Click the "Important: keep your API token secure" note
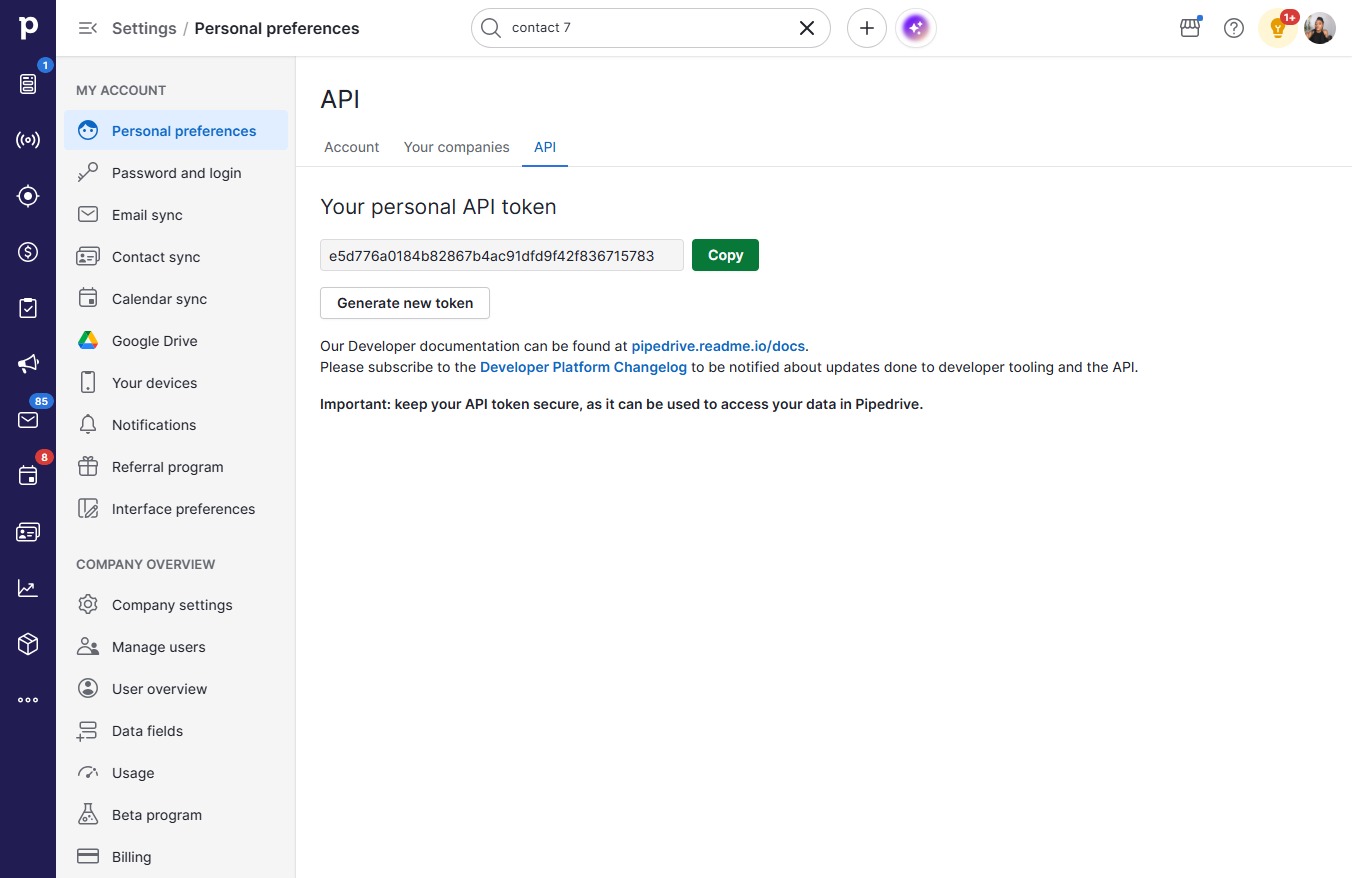 coord(621,404)
